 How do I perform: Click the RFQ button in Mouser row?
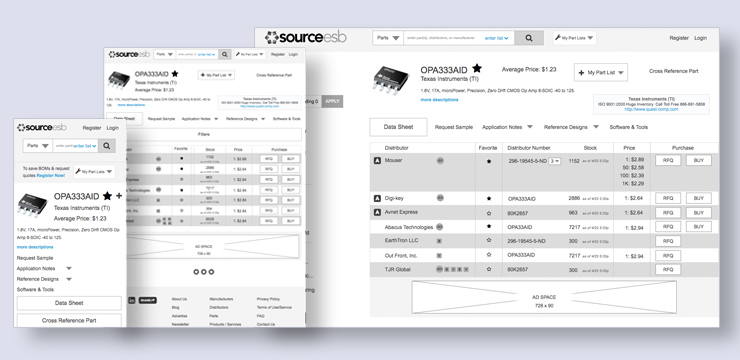[668, 160]
